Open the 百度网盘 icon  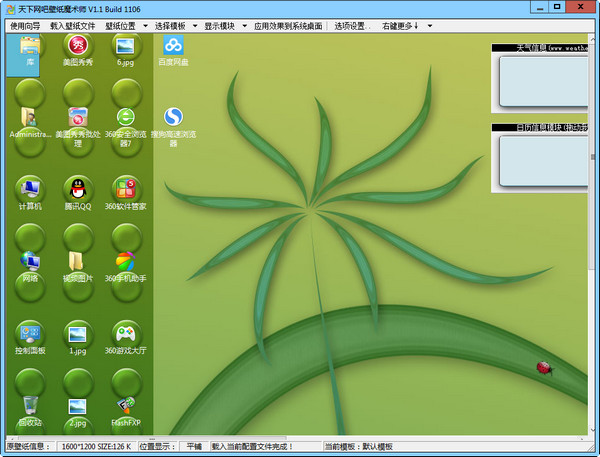pyautogui.click(x=173, y=46)
